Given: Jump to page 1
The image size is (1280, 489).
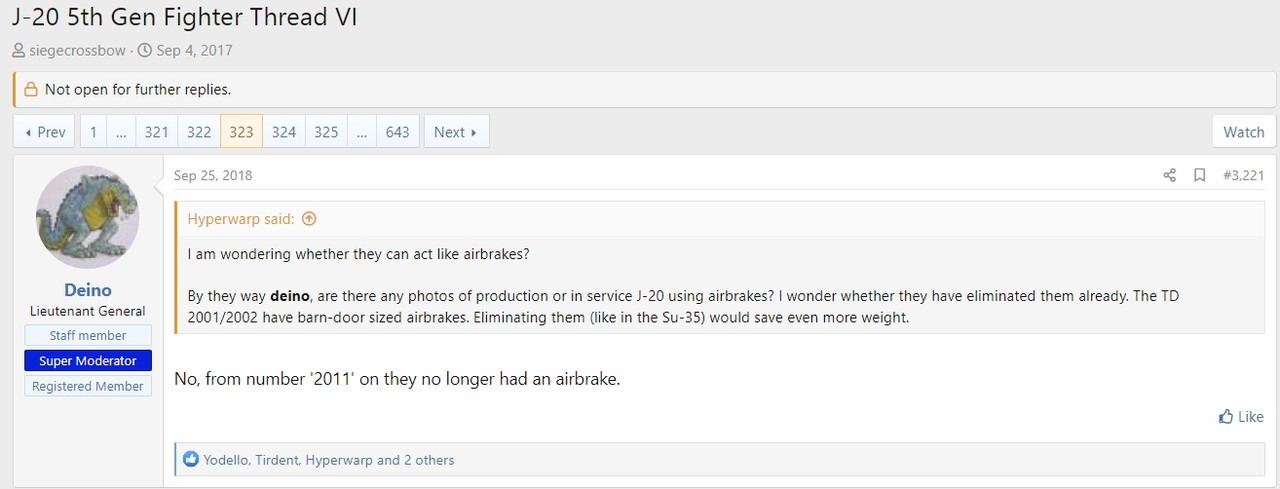Looking at the screenshot, I should tap(93, 132).
